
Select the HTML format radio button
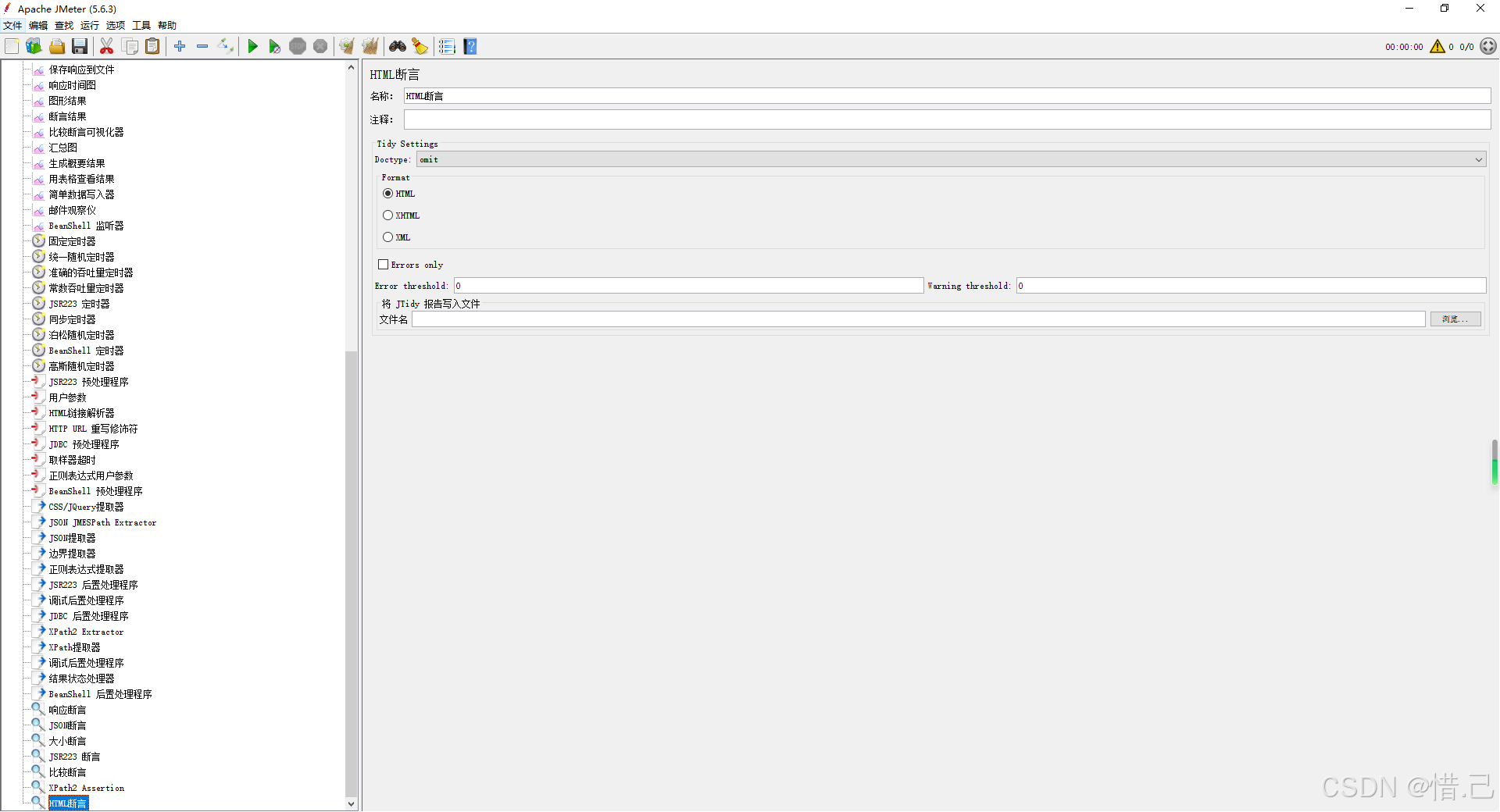[388, 194]
